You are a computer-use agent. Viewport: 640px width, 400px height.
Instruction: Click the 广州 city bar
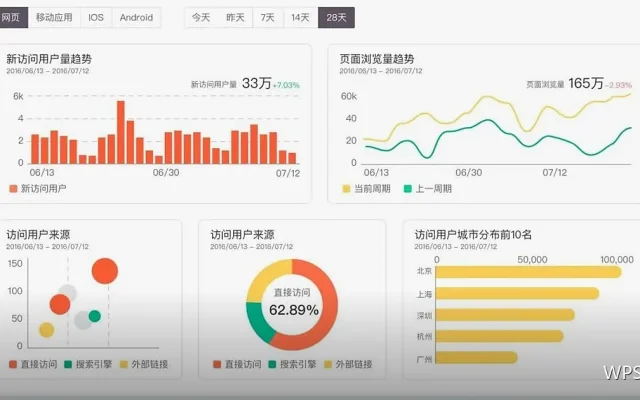coord(476,358)
